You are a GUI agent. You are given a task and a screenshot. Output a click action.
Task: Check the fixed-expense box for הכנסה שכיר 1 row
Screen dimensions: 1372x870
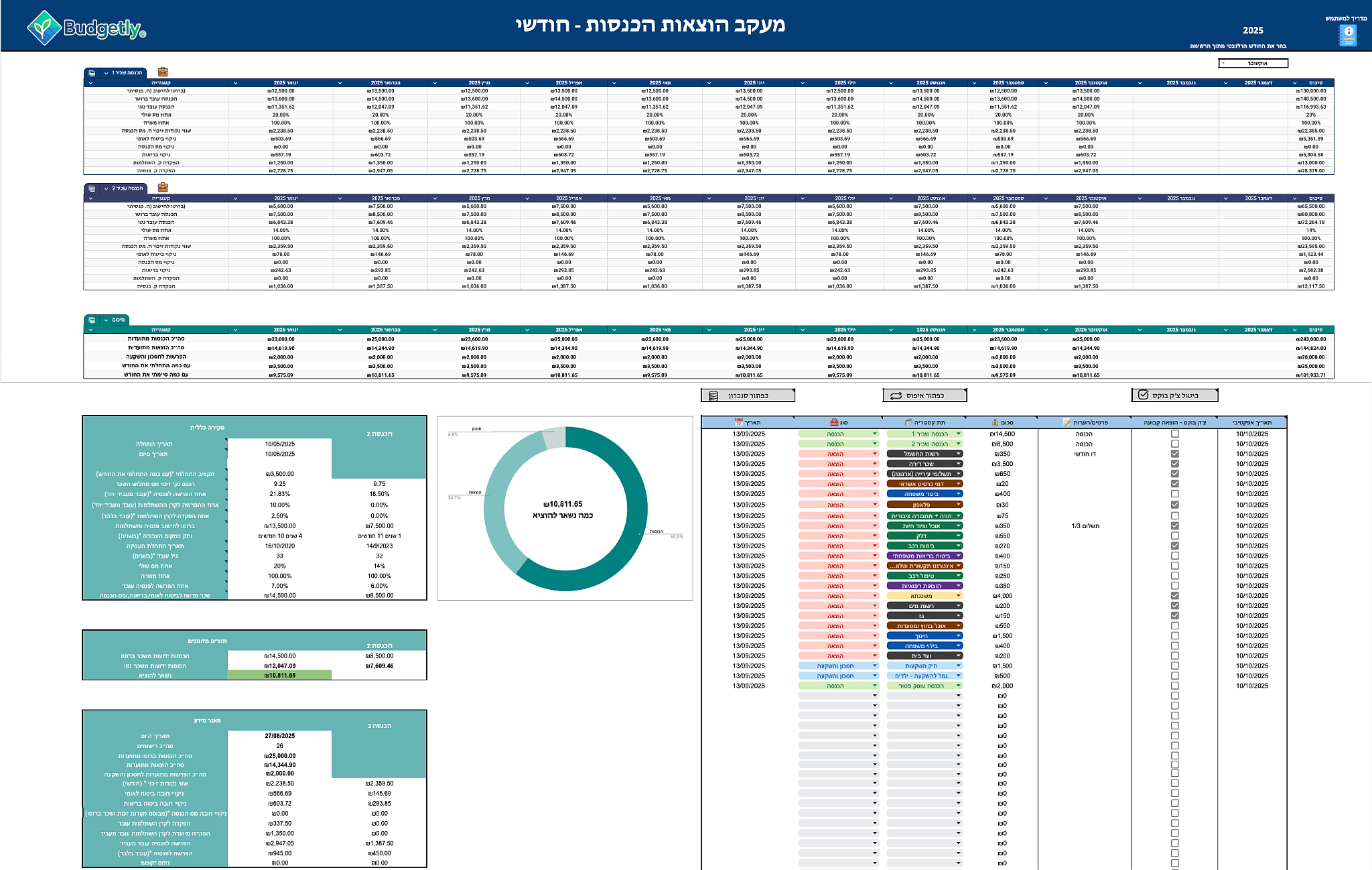tap(1174, 434)
